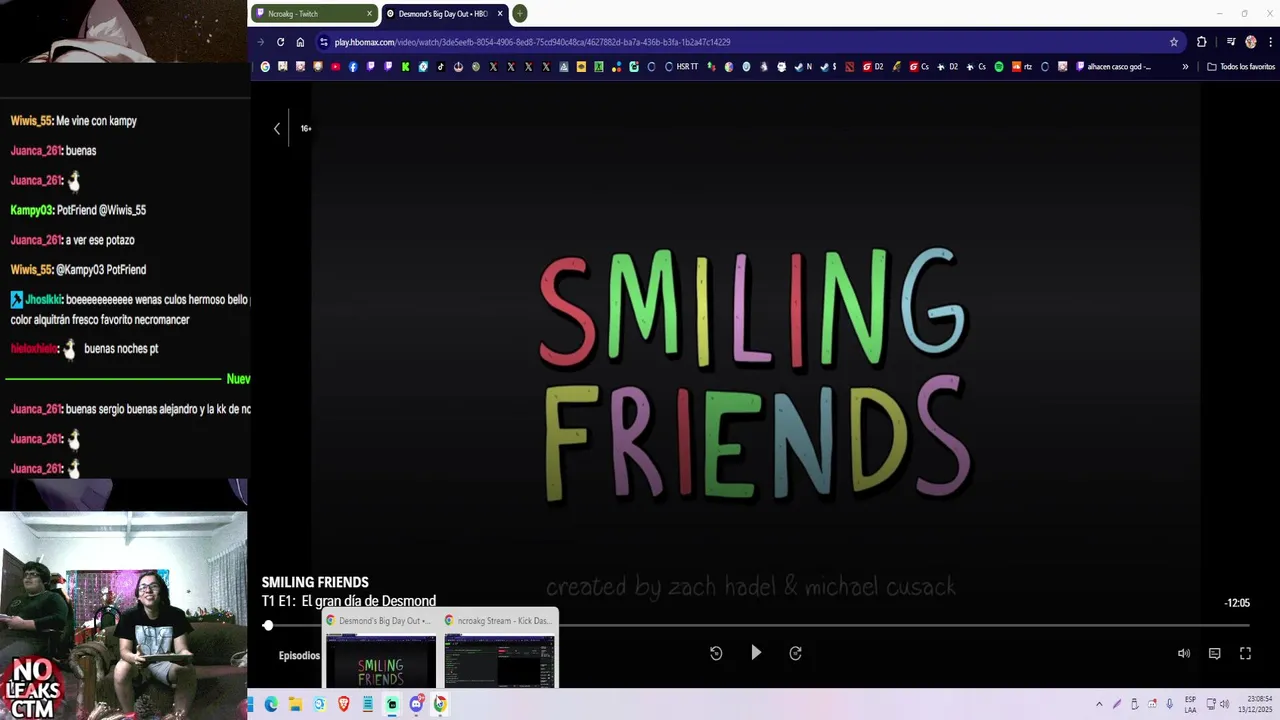Open the Google bookmark icon
The width and height of the screenshot is (1280, 720).
pos(265,67)
